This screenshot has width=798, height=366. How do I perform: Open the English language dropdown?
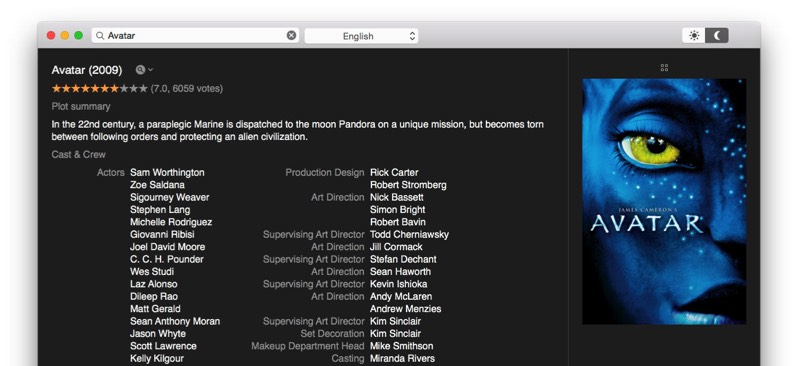click(x=361, y=36)
